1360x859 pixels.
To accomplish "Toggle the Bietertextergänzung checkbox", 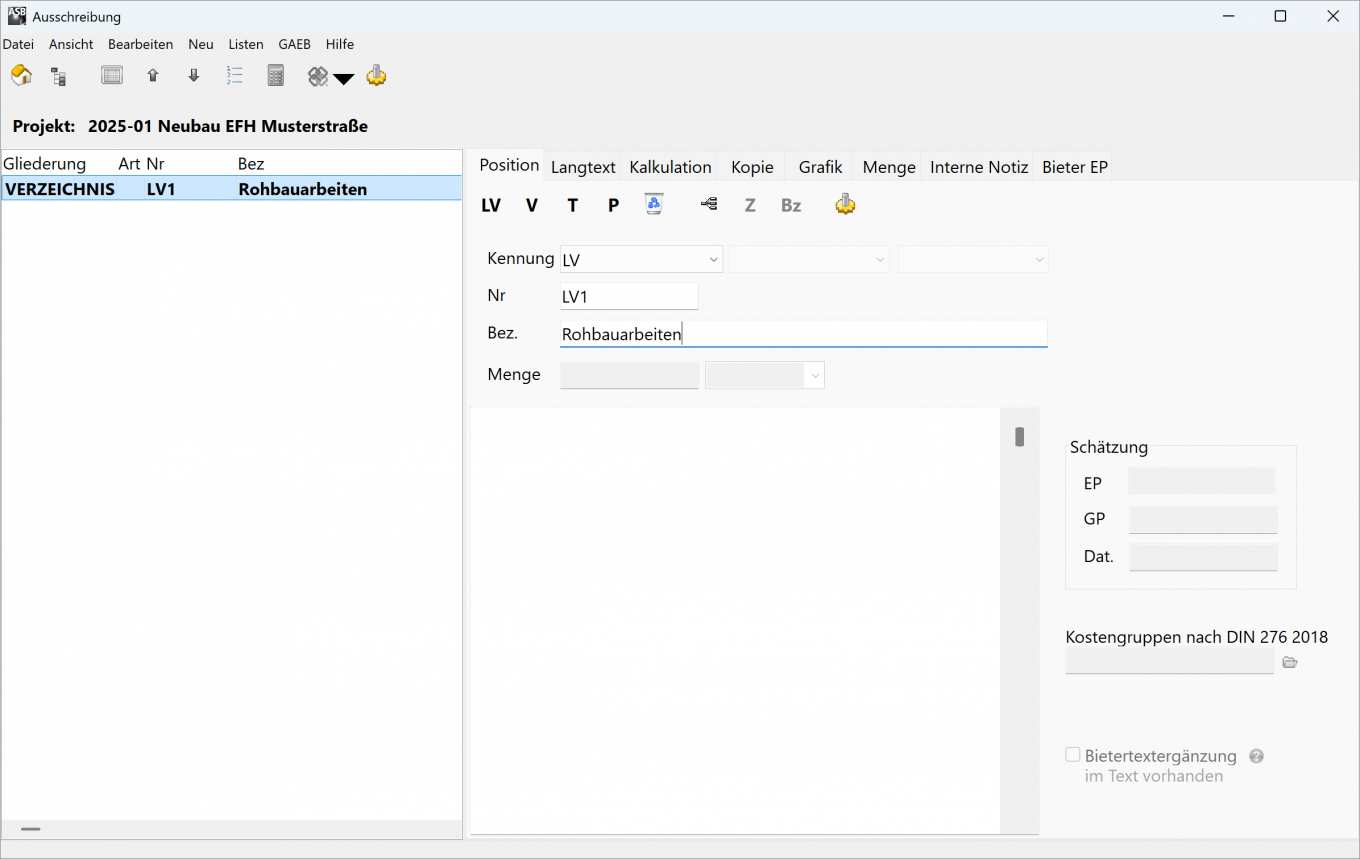I will coord(1073,755).
